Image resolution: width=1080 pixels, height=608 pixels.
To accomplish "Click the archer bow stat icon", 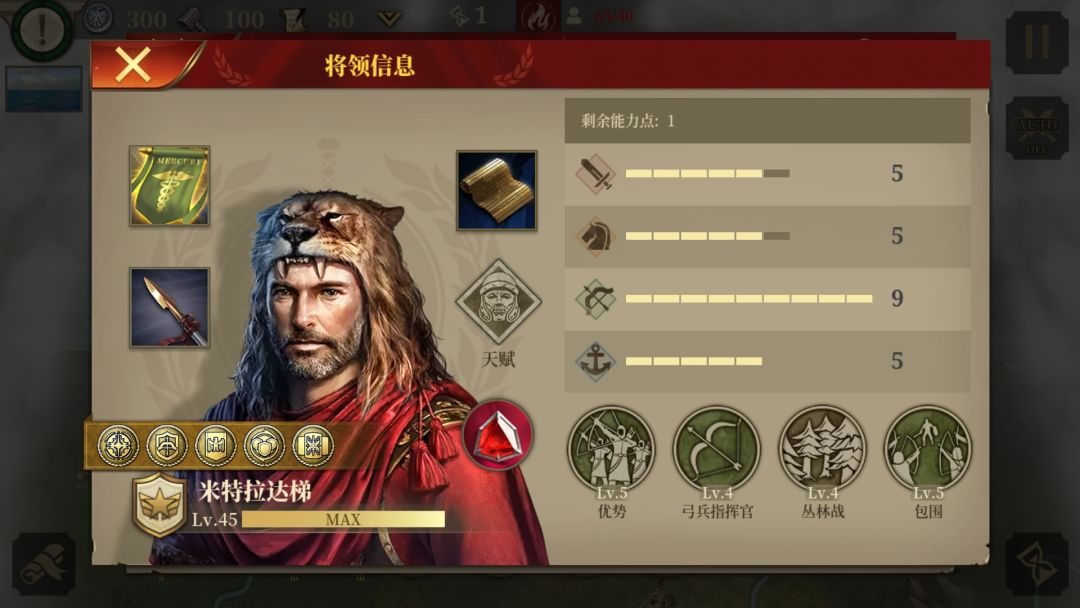I will (x=595, y=299).
